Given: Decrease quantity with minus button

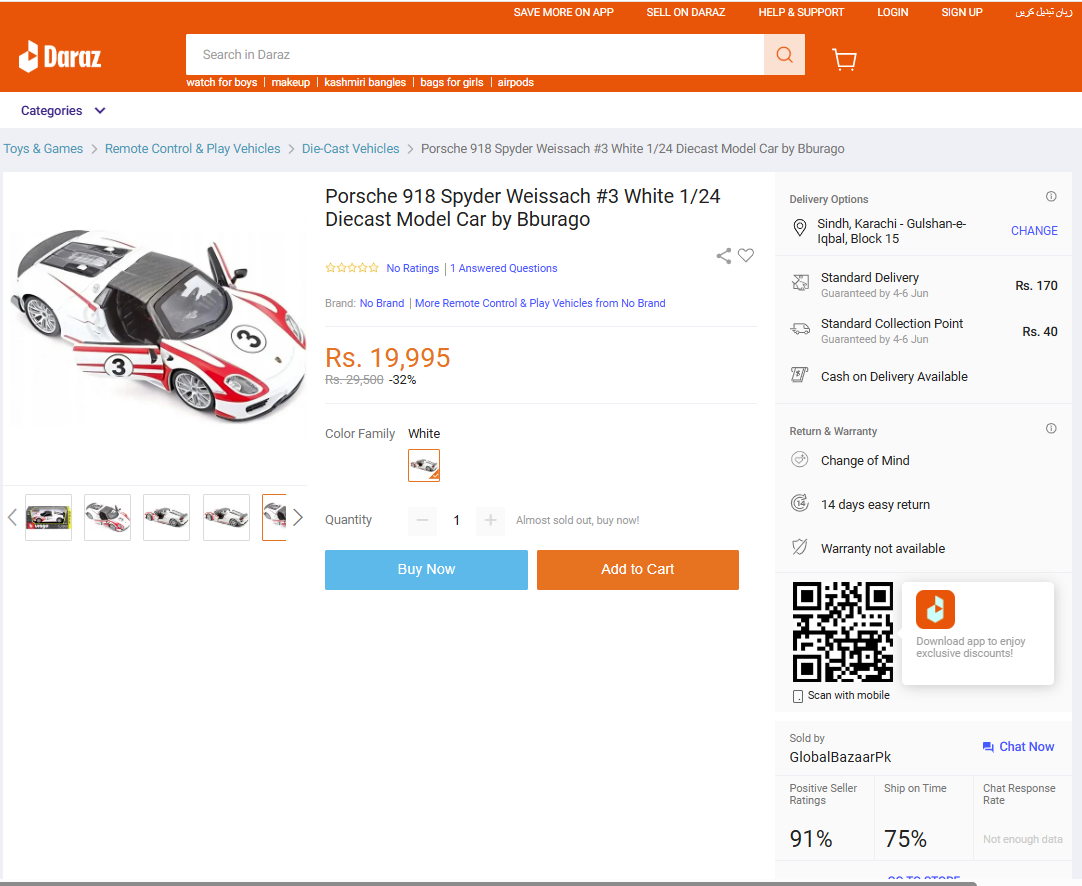Looking at the screenshot, I should (422, 521).
